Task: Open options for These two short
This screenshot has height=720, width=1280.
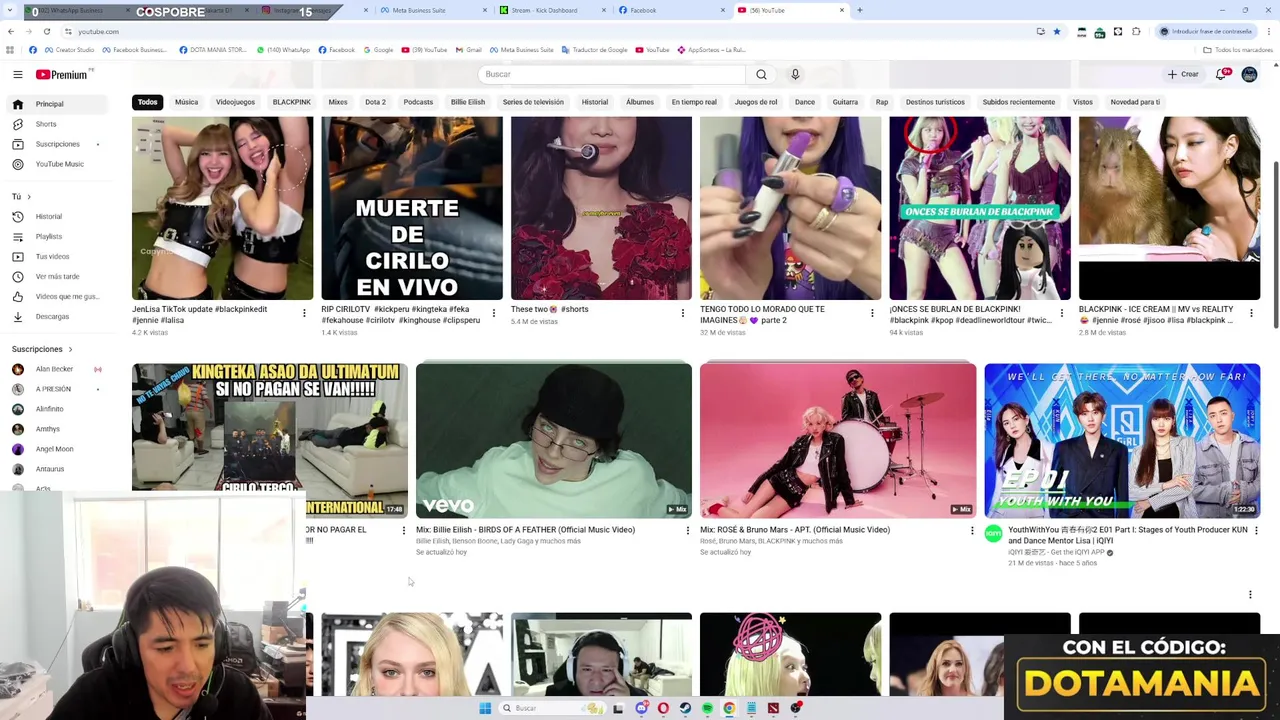Action: pyautogui.click(x=683, y=313)
